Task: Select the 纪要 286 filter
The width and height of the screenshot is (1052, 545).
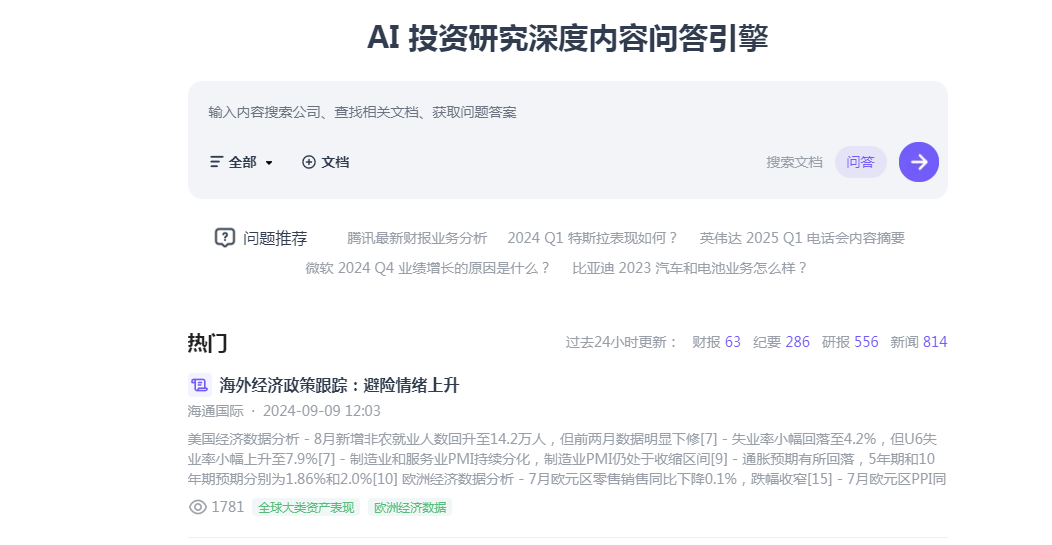Action: 781,342
